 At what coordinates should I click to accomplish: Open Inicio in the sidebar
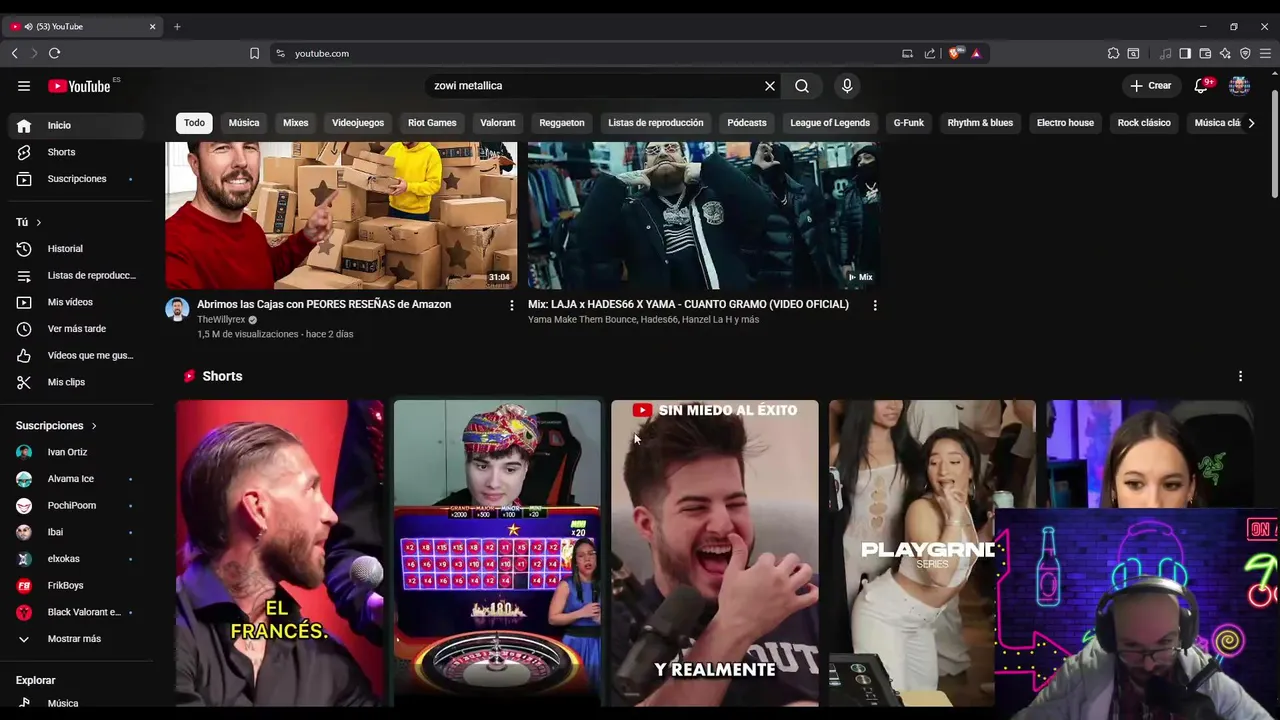(76, 125)
